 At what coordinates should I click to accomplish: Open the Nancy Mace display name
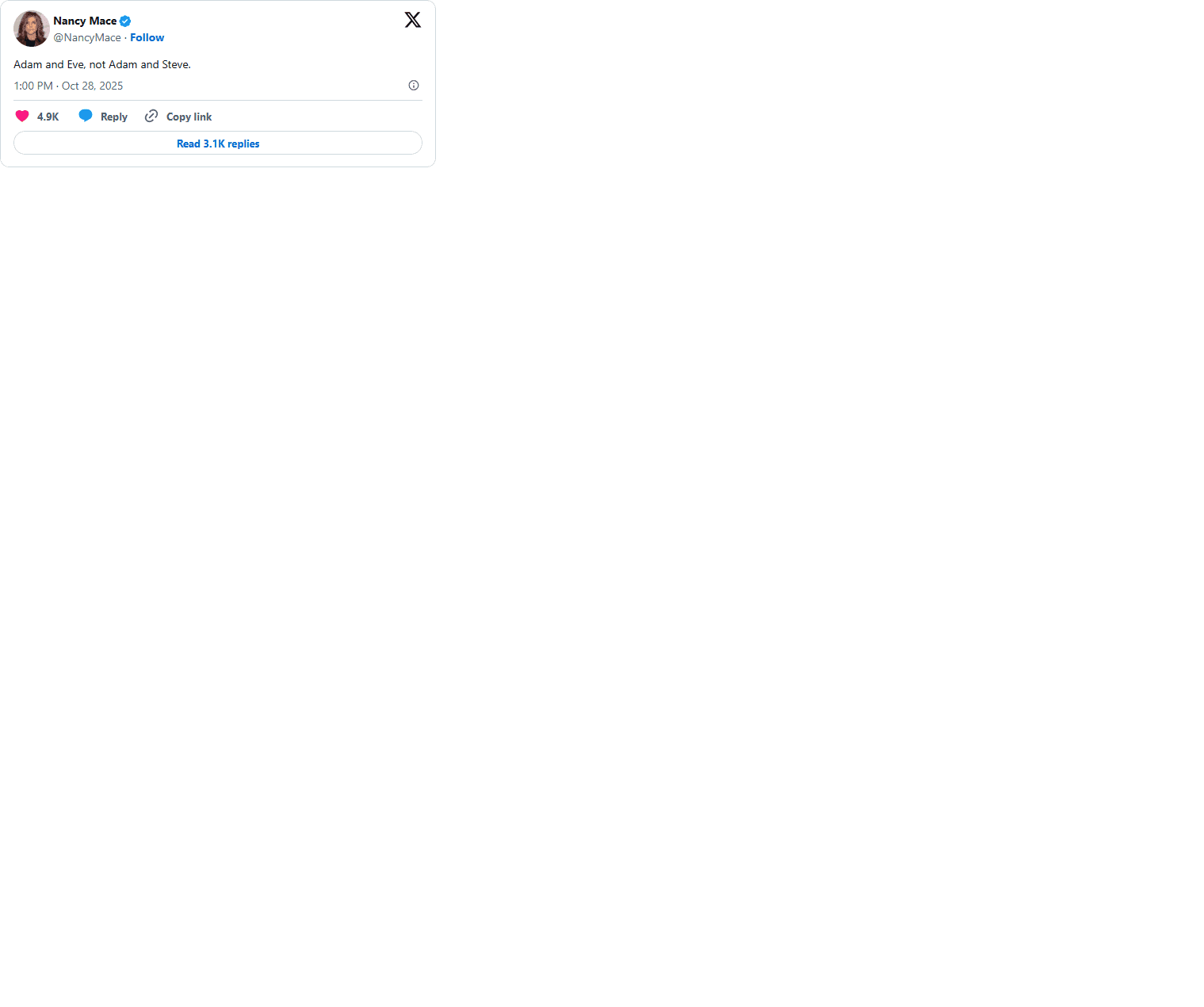click(x=85, y=21)
